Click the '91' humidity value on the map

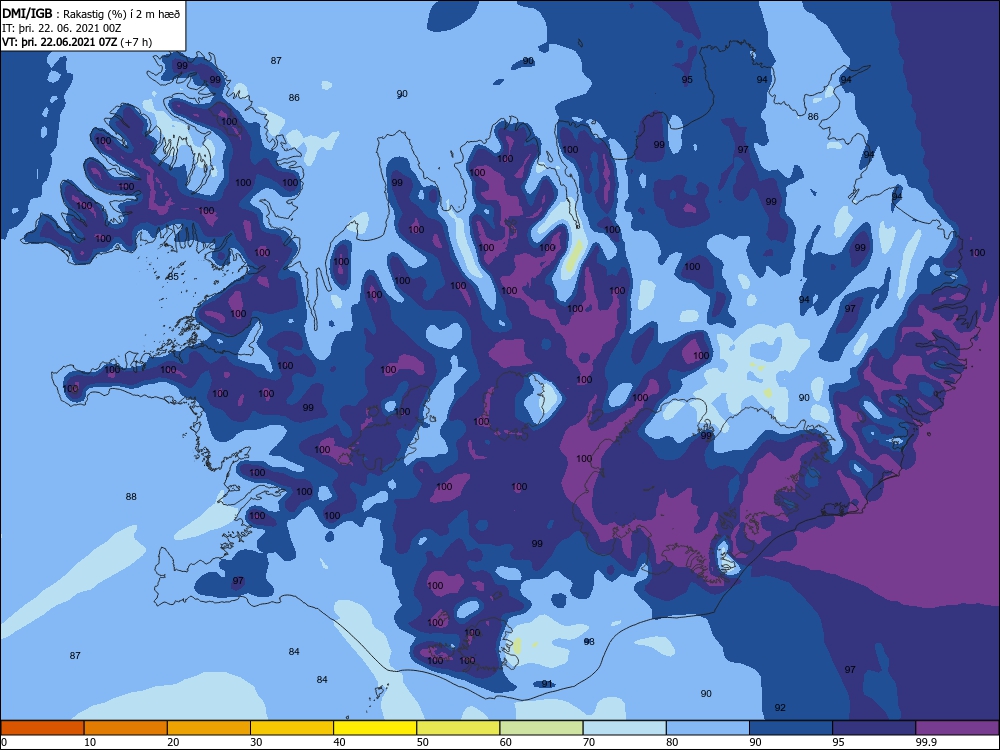547,684
